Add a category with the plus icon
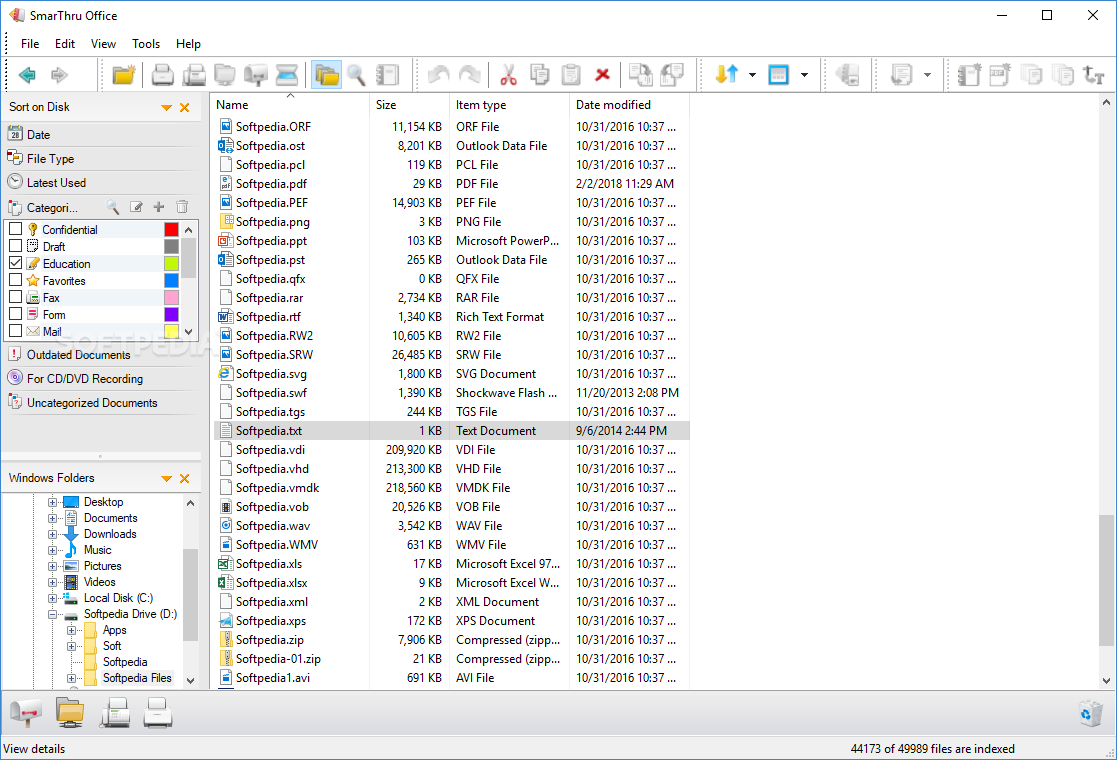Screen dimensions: 1117x760 coord(159,207)
